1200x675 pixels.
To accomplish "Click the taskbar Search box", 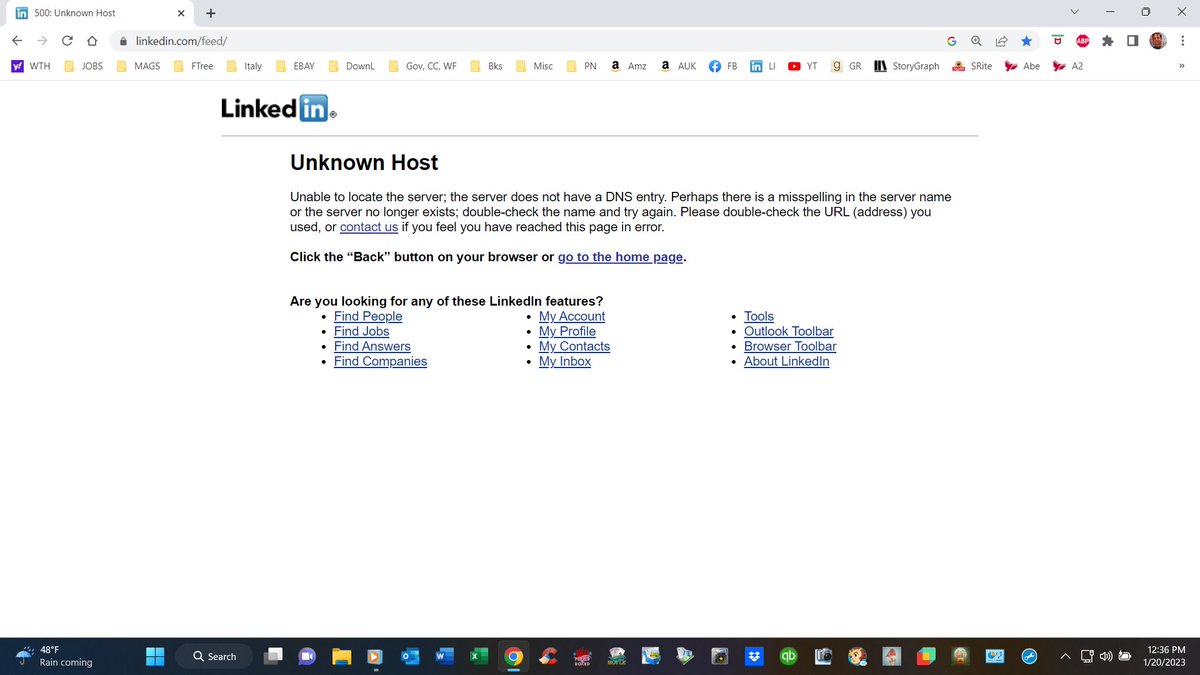I will tap(214, 656).
